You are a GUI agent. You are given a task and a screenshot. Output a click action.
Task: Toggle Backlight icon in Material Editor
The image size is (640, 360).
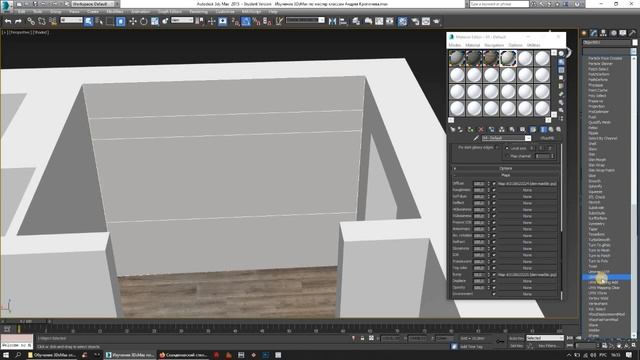562,62
